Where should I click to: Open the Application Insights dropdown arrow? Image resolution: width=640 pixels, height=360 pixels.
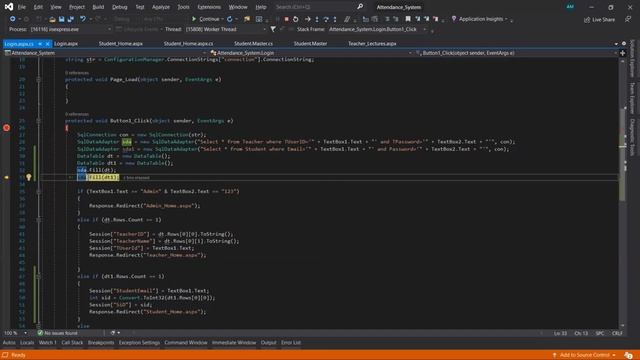click(x=506, y=19)
